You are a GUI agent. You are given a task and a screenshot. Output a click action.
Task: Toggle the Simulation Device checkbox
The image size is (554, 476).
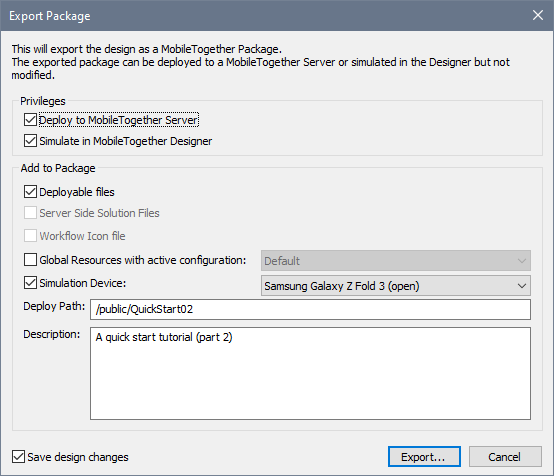pyautogui.click(x=30, y=283)
